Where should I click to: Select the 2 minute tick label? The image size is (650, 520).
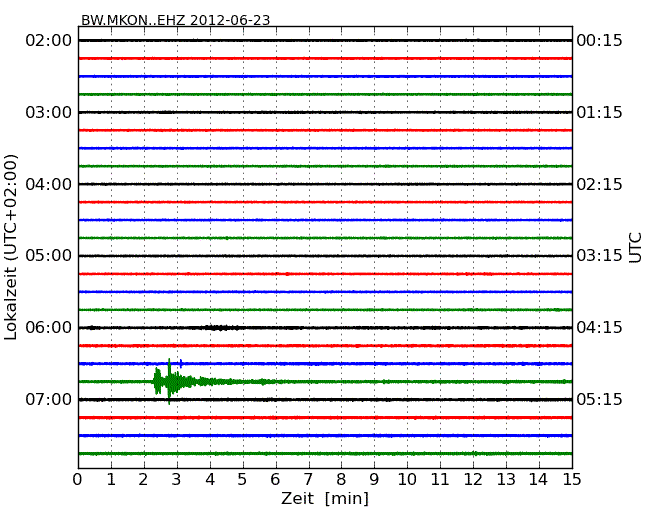[143, 480]
